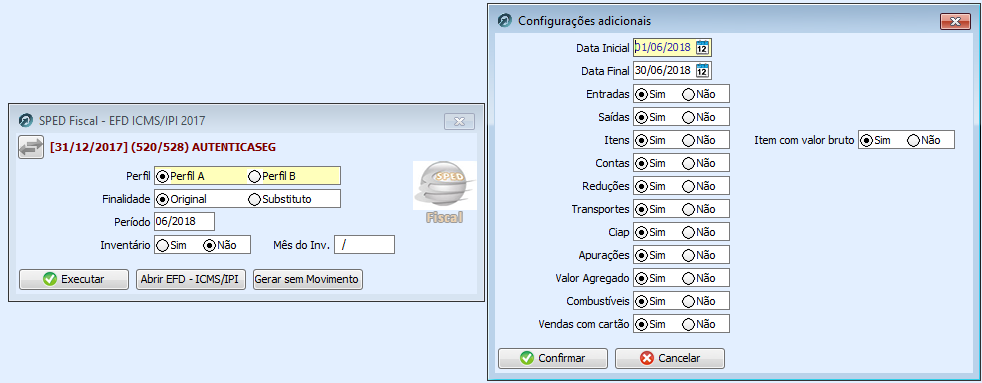The width and height of the screenshot is (982, 383).
Task: Set Inventário to Não
Action: pyautogui.click(x=220, y=245)
